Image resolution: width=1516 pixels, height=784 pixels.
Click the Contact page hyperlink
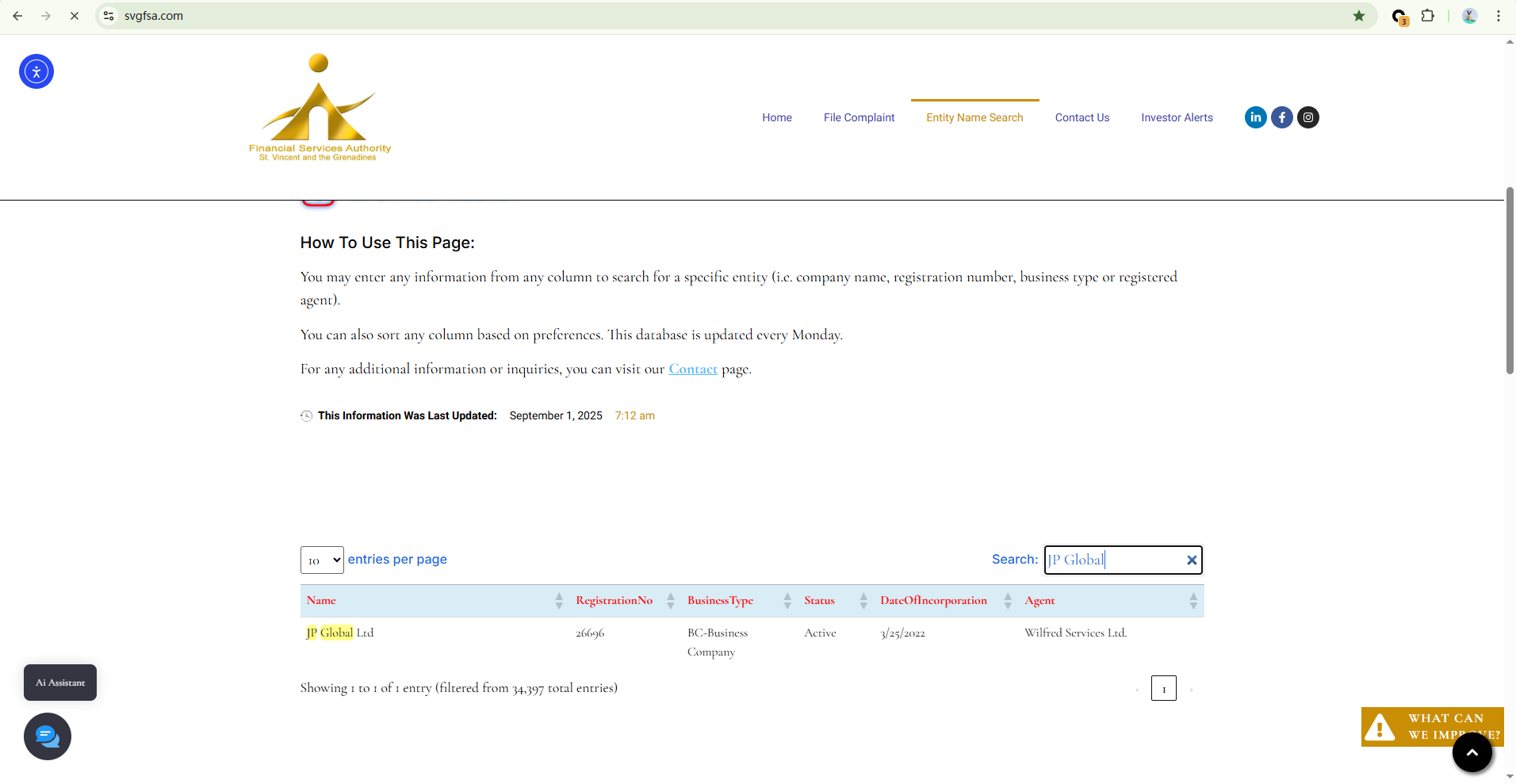point(692,369)
